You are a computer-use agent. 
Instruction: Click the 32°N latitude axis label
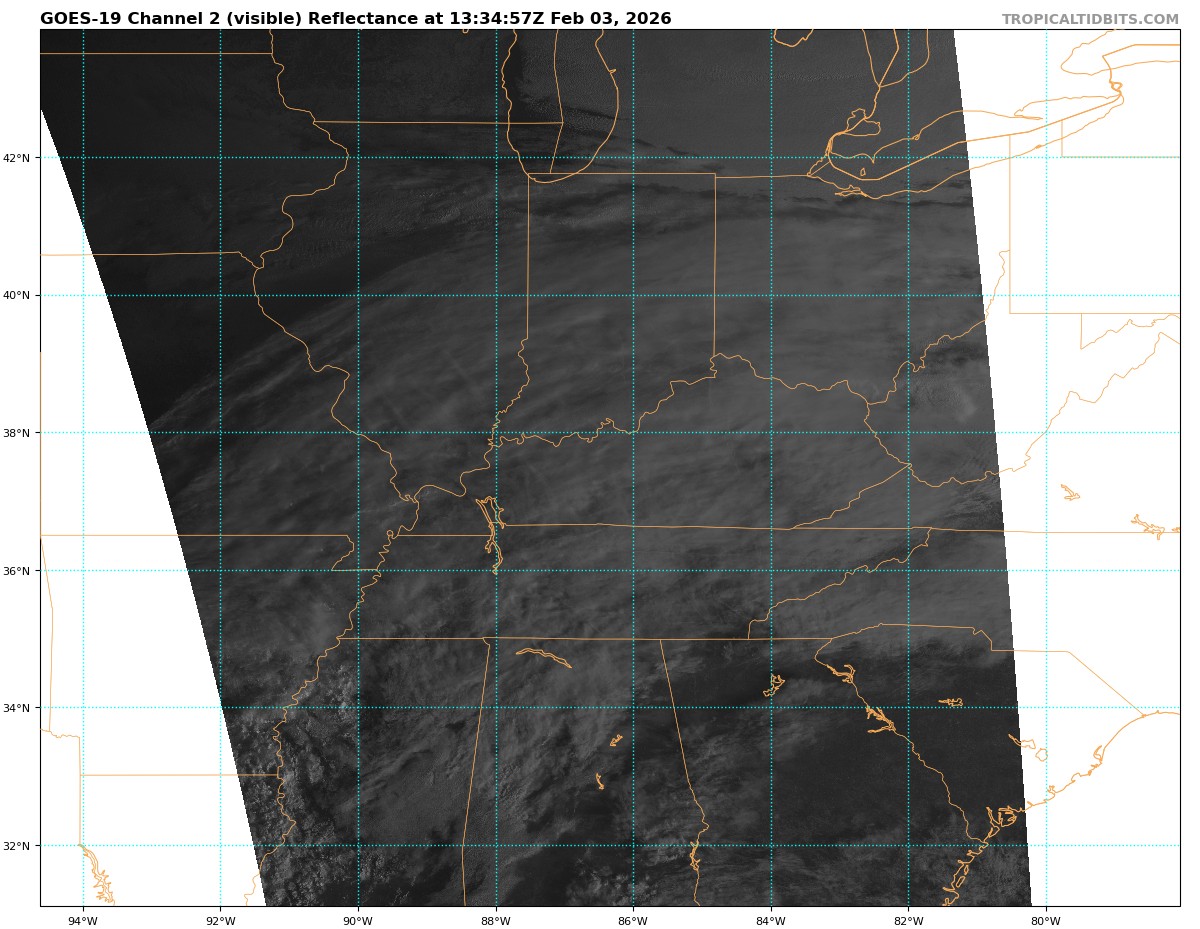(x=20, y=846)
